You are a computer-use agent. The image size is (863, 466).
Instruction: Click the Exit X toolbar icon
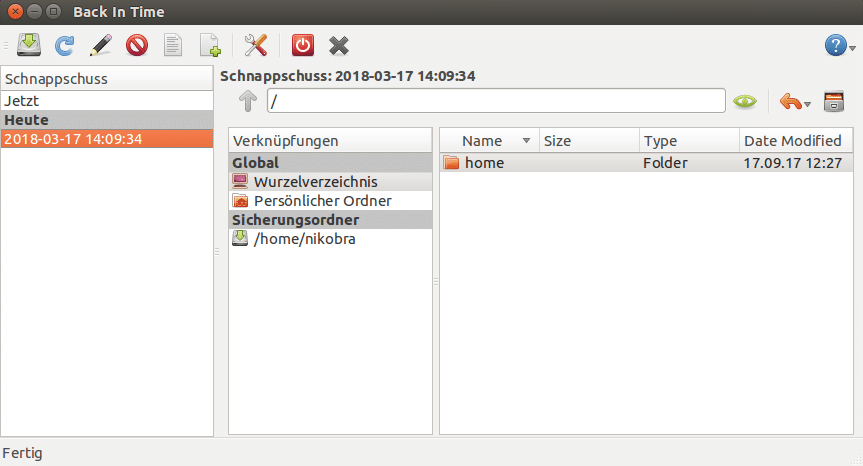(x=338, y=46)
